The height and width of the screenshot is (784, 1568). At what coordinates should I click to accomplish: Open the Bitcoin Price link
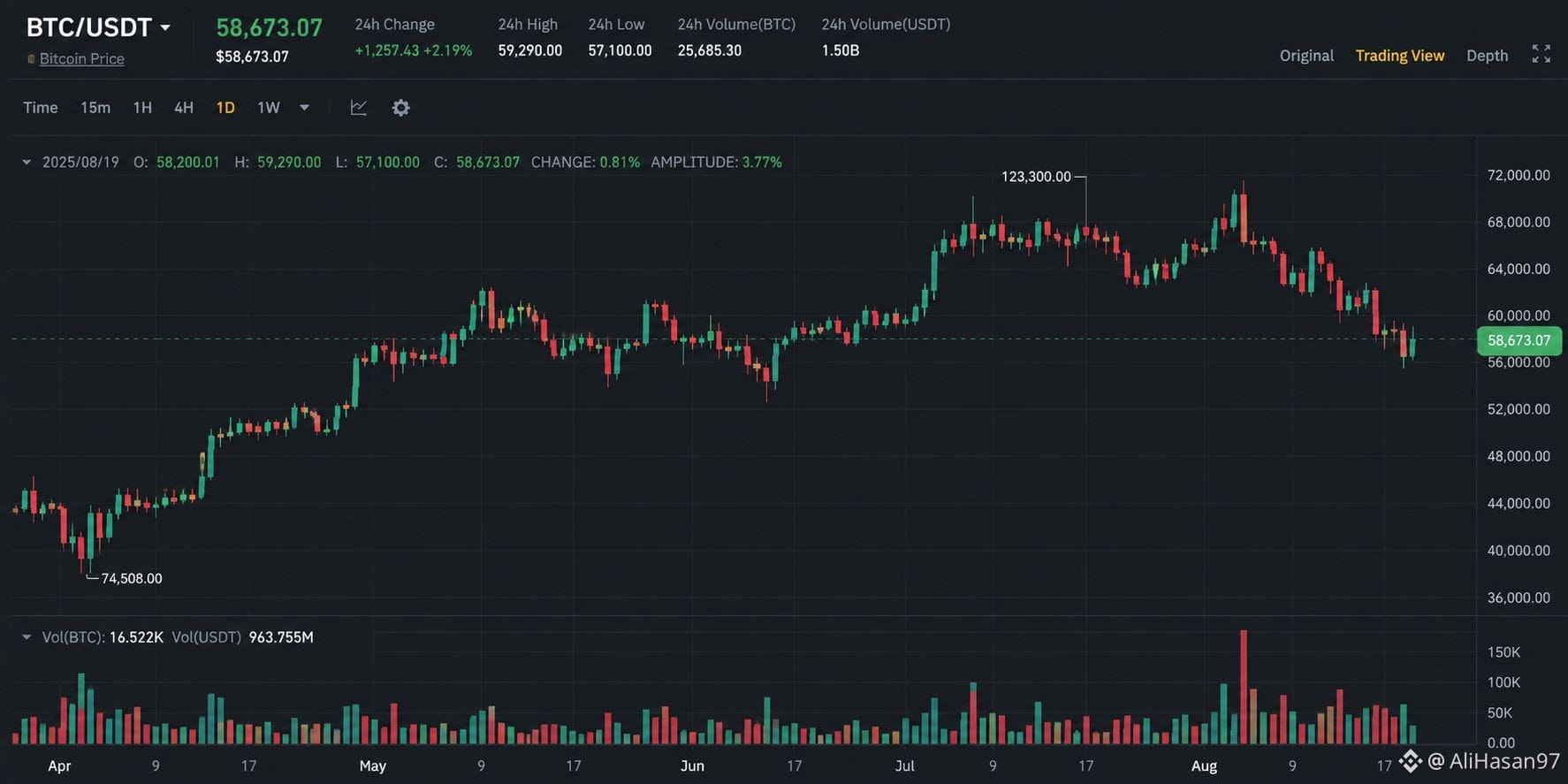tap(81, 59)
